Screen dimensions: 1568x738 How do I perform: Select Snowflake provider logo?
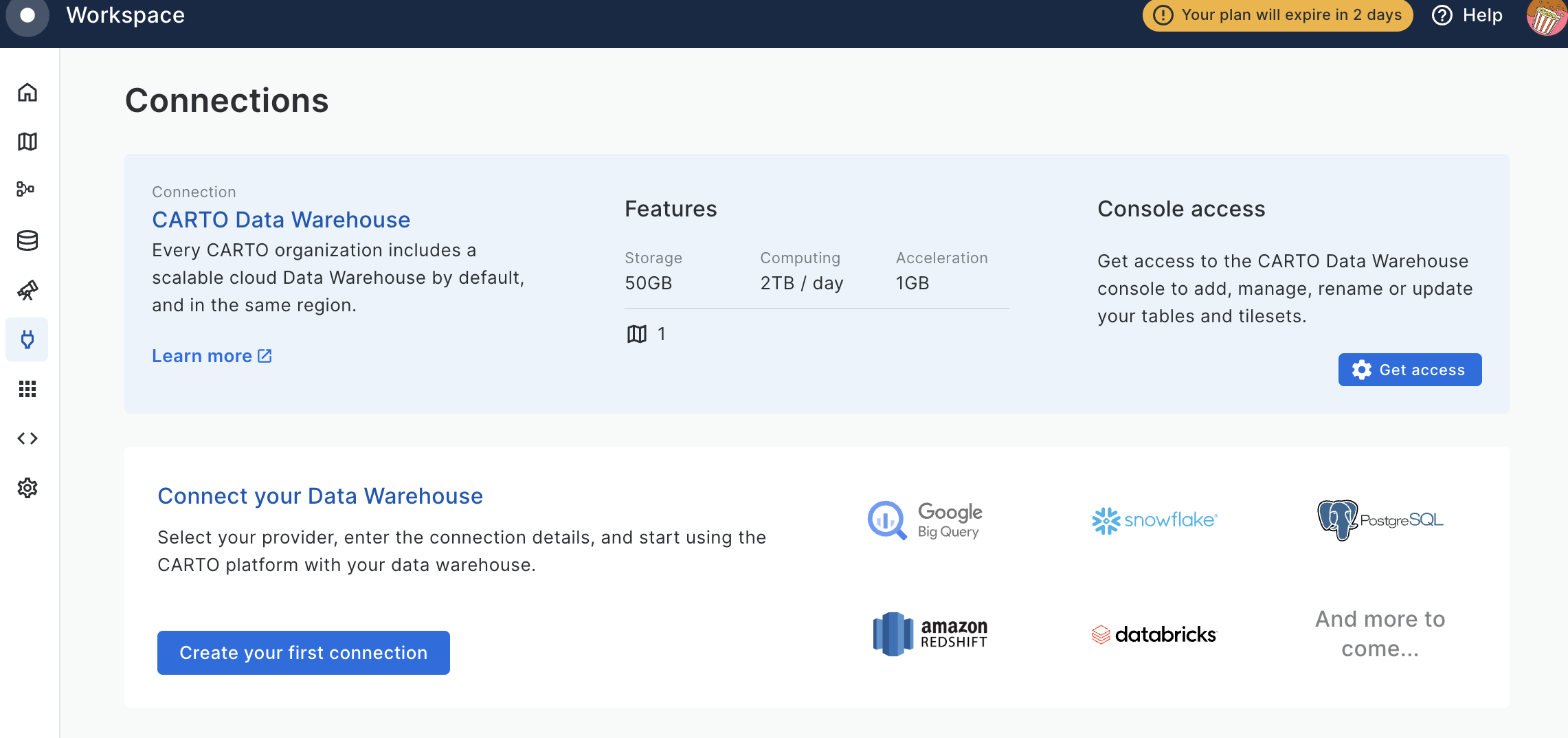click(x=1155, y=520)
